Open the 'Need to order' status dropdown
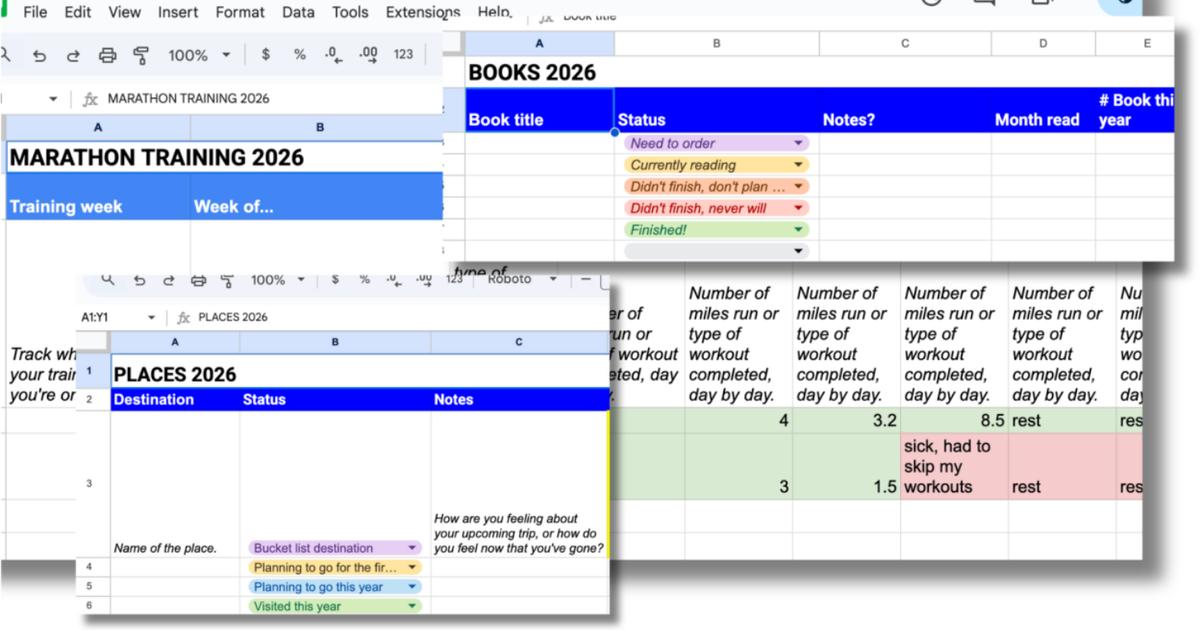Screen dimensions: 1200x630 [x=798, y=143]
